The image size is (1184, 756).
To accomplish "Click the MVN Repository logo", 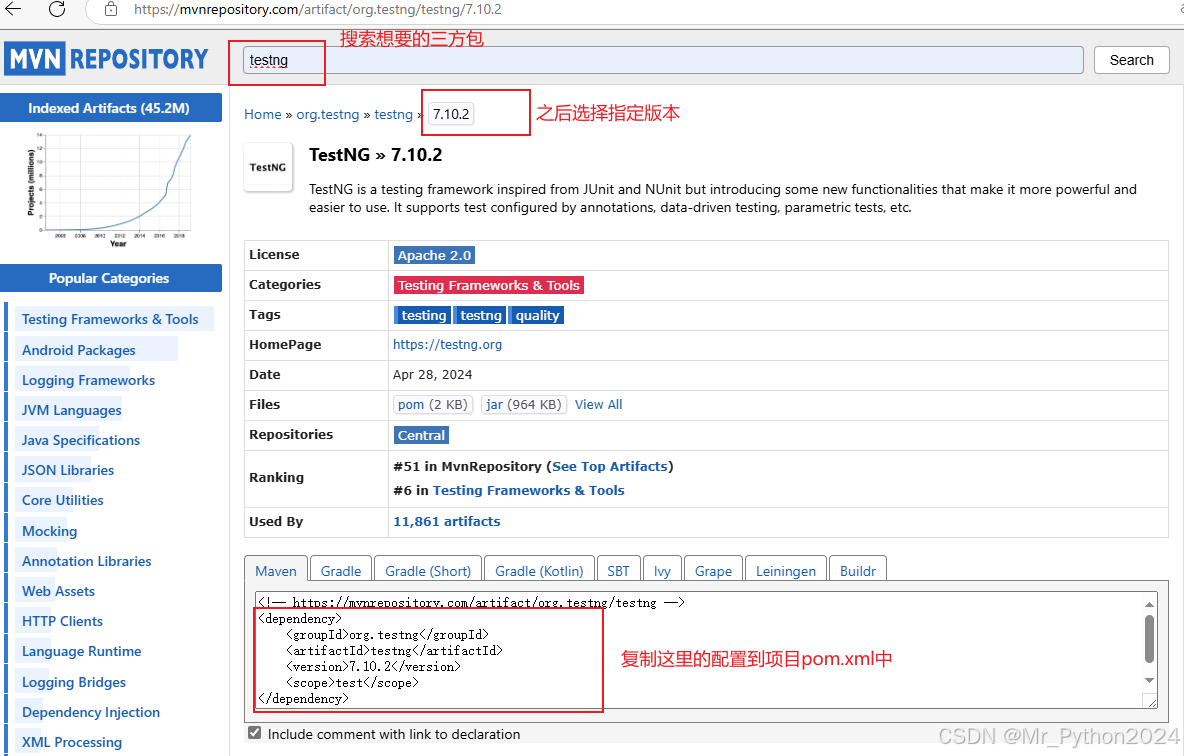I will pyautogui.click(x=106, y=59).
